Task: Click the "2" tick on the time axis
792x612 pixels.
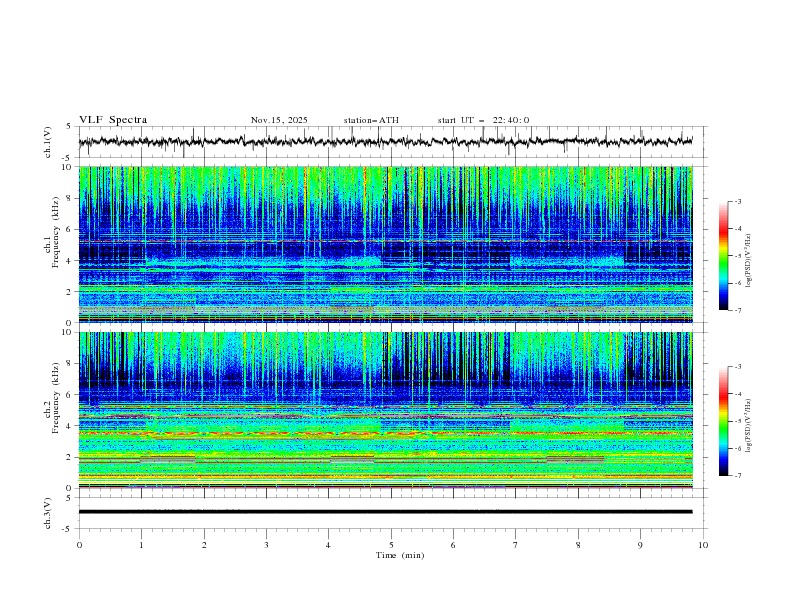Action: [x=204, y=545]
